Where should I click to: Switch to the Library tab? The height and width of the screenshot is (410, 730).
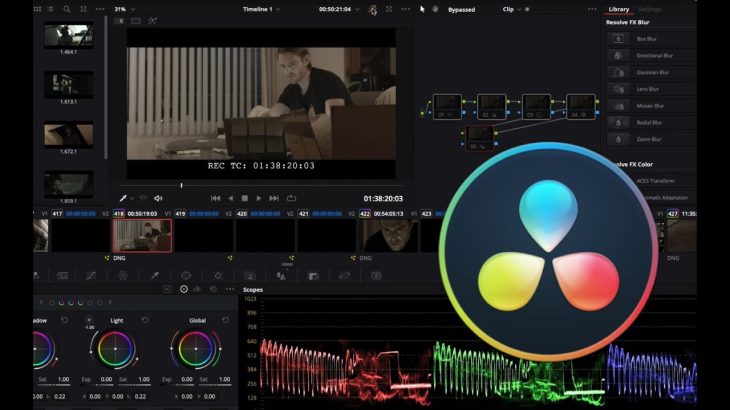click(618, 9)
